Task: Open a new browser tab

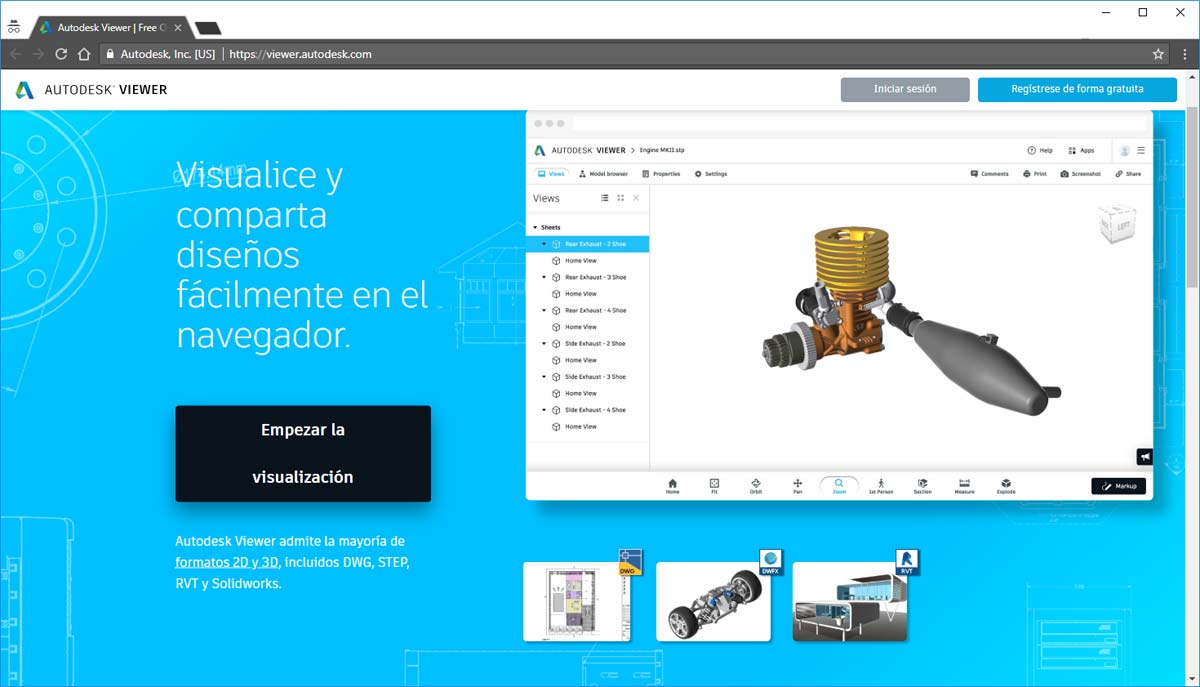Action: point(208,28)
